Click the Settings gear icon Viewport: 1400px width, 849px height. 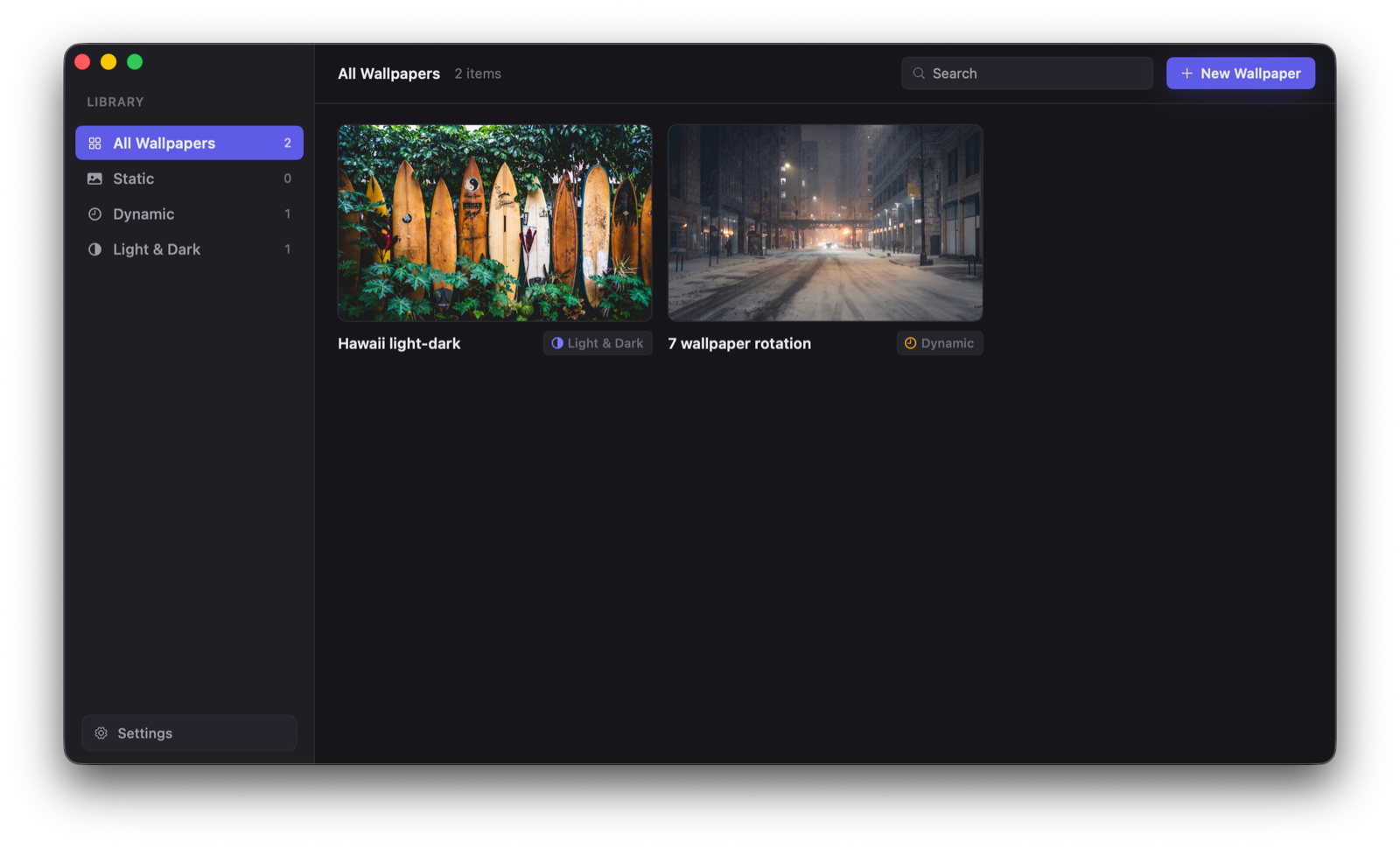click(x=101, y=733)
